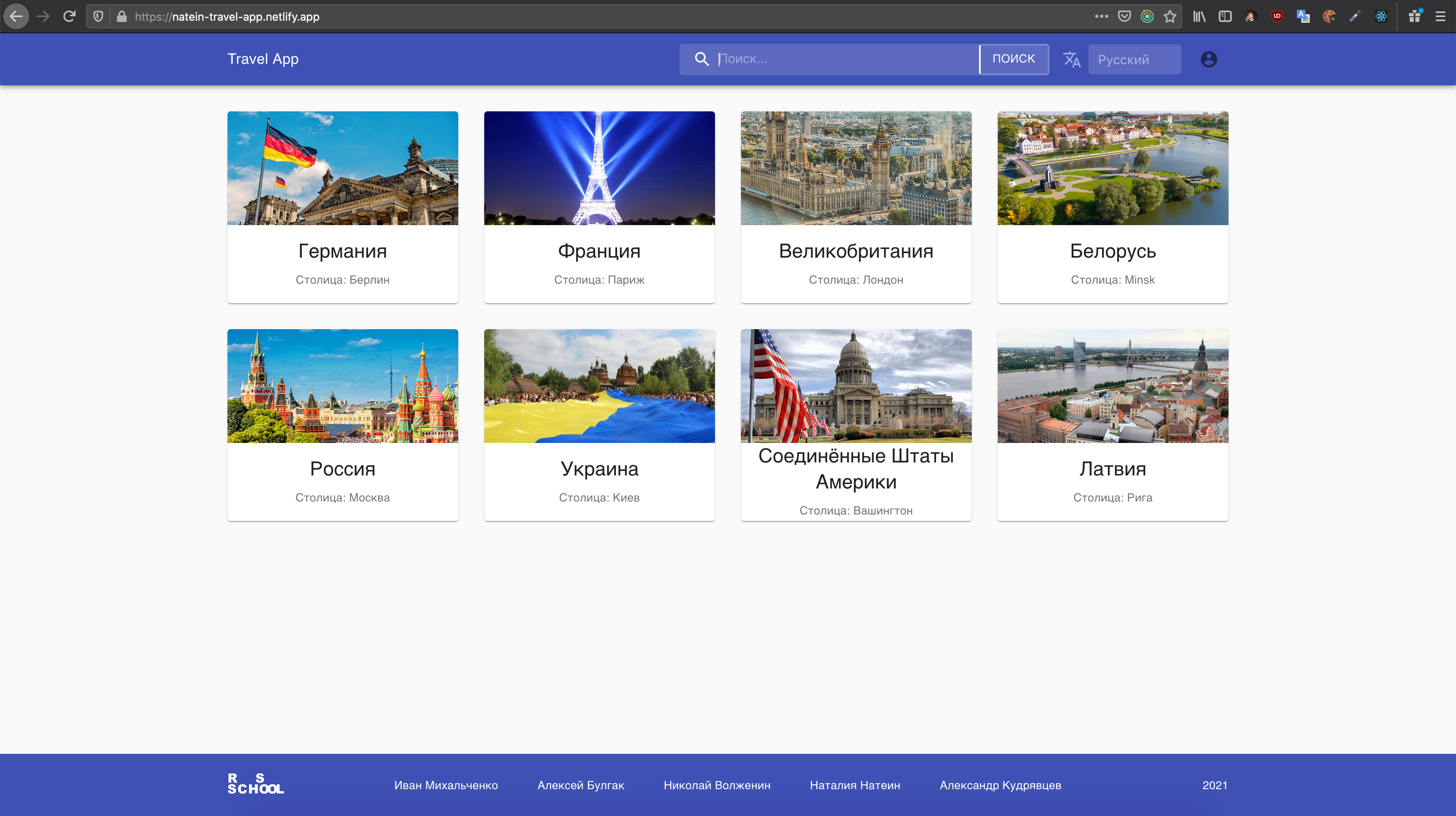1456x816 pixels.
Task: Click the uBlock Origin extension icon
Action: tap(1277, 16)
